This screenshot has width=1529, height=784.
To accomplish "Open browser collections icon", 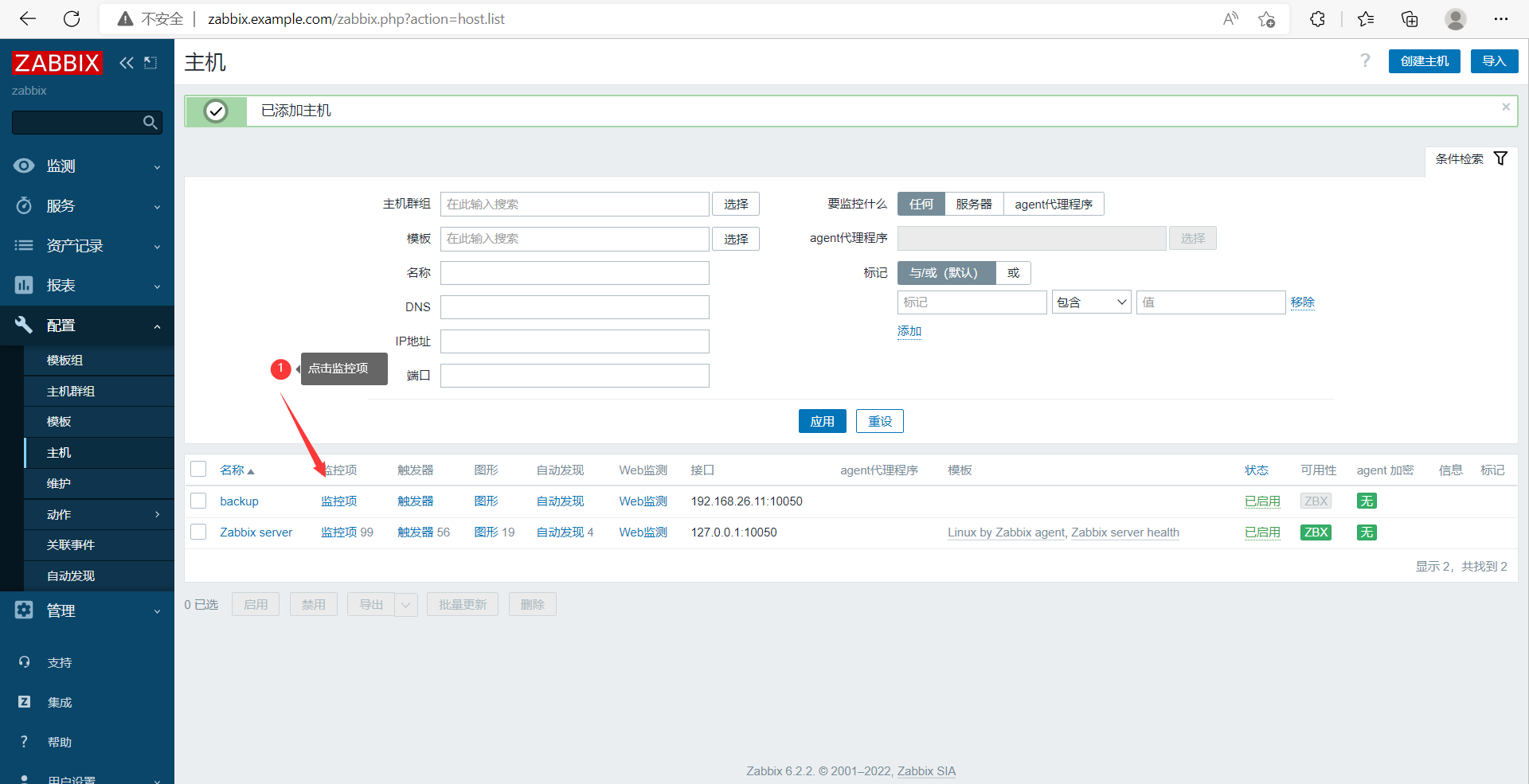I will 1410,19.
